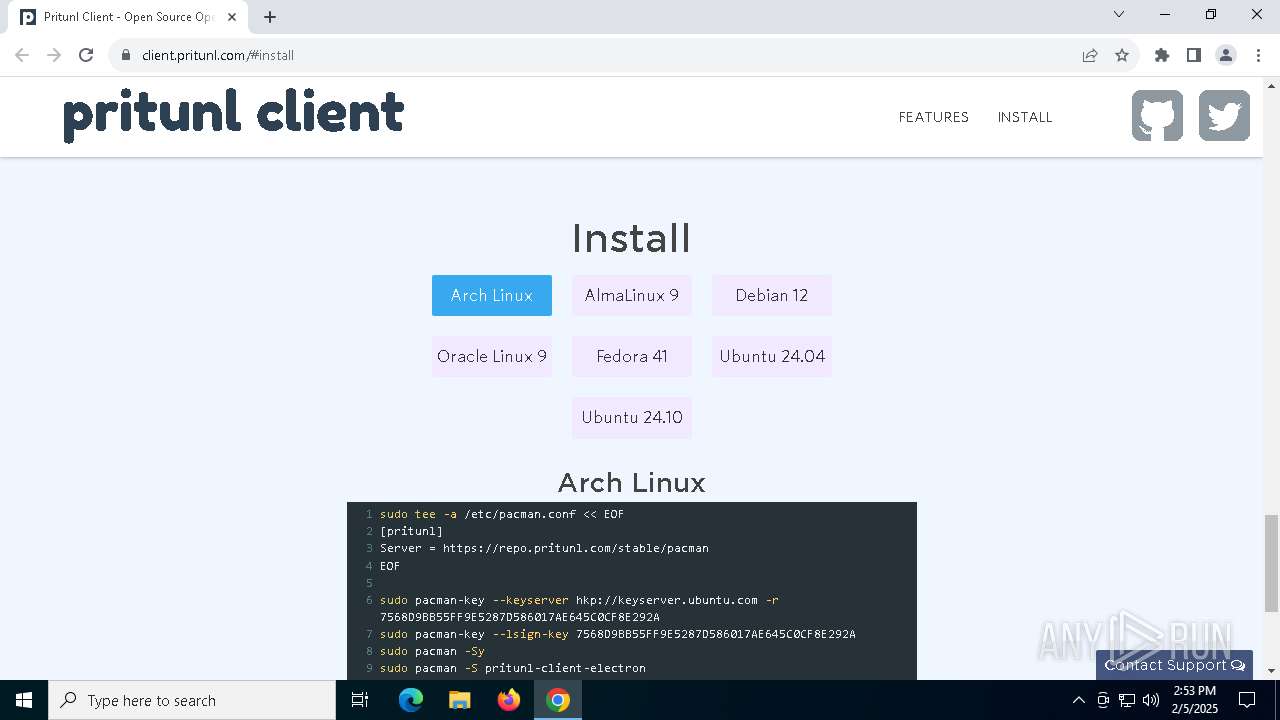This screenshot has height=720, width=1280.
Task: Open the clock showing 2:53 PM
Action: click(1195, 700)
